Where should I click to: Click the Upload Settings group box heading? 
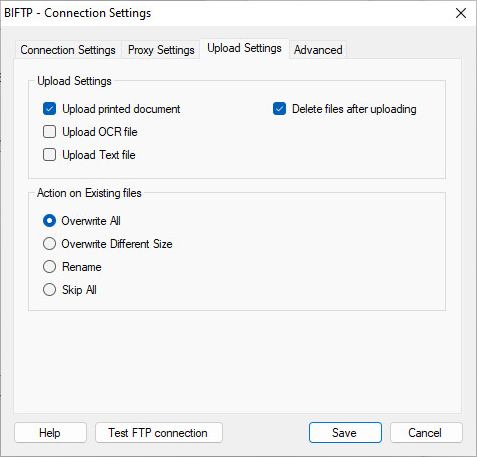(74, 81)
